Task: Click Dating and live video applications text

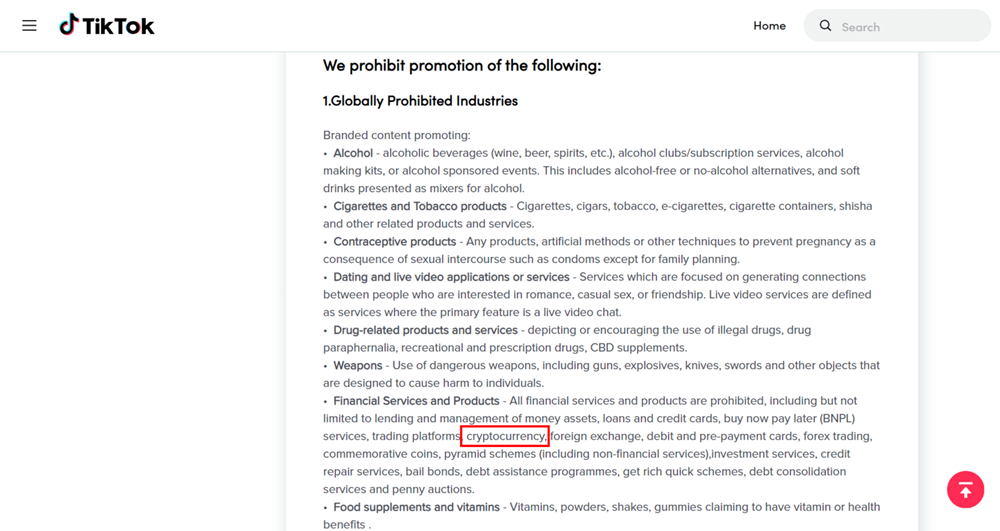Action: pos(451,277)
